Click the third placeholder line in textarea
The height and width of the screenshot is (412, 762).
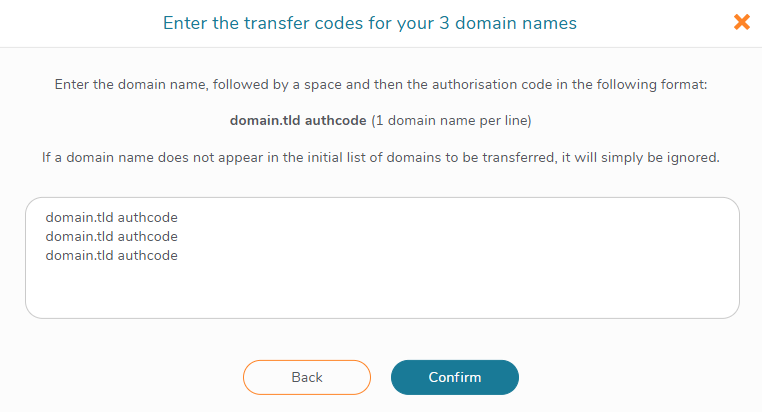(x=111, y=255)
